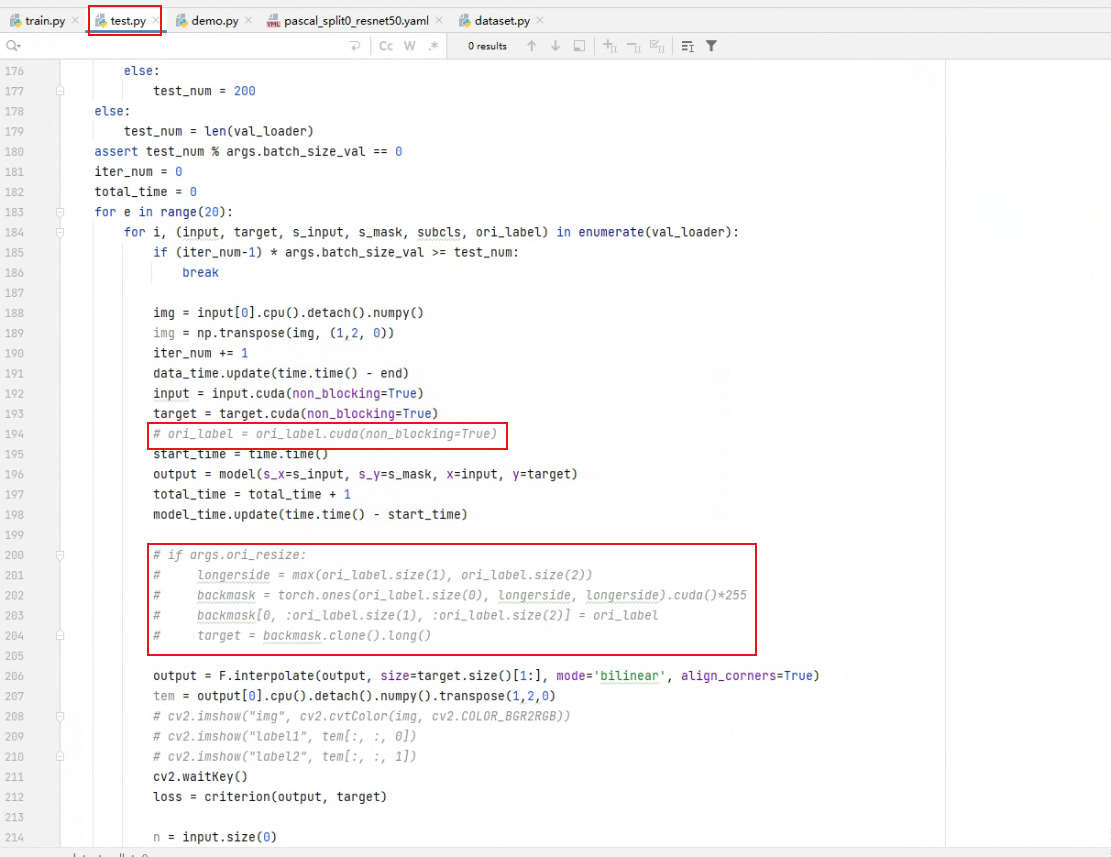Toggle Words (W) search option
The width and height of the screenshot is (1111, 857).
410,46
